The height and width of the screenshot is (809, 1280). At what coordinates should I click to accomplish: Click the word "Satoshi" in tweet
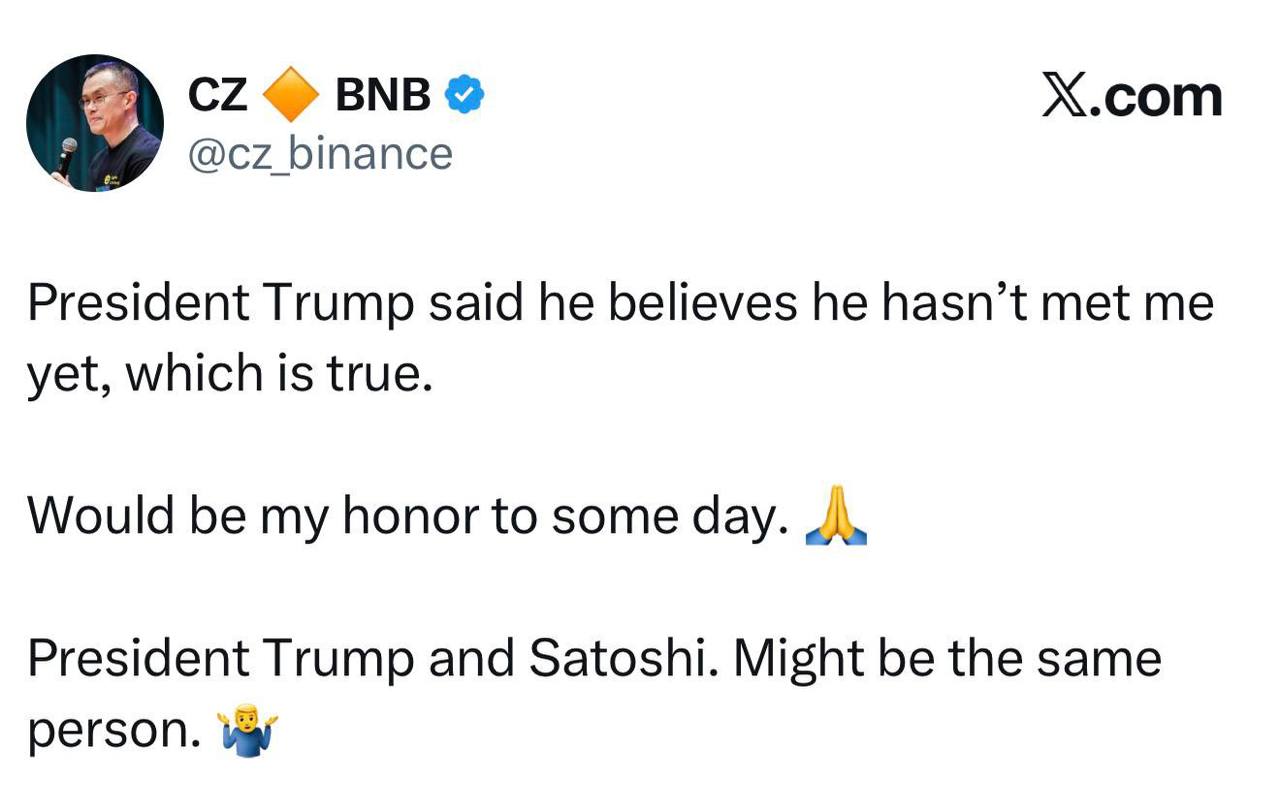620,659
